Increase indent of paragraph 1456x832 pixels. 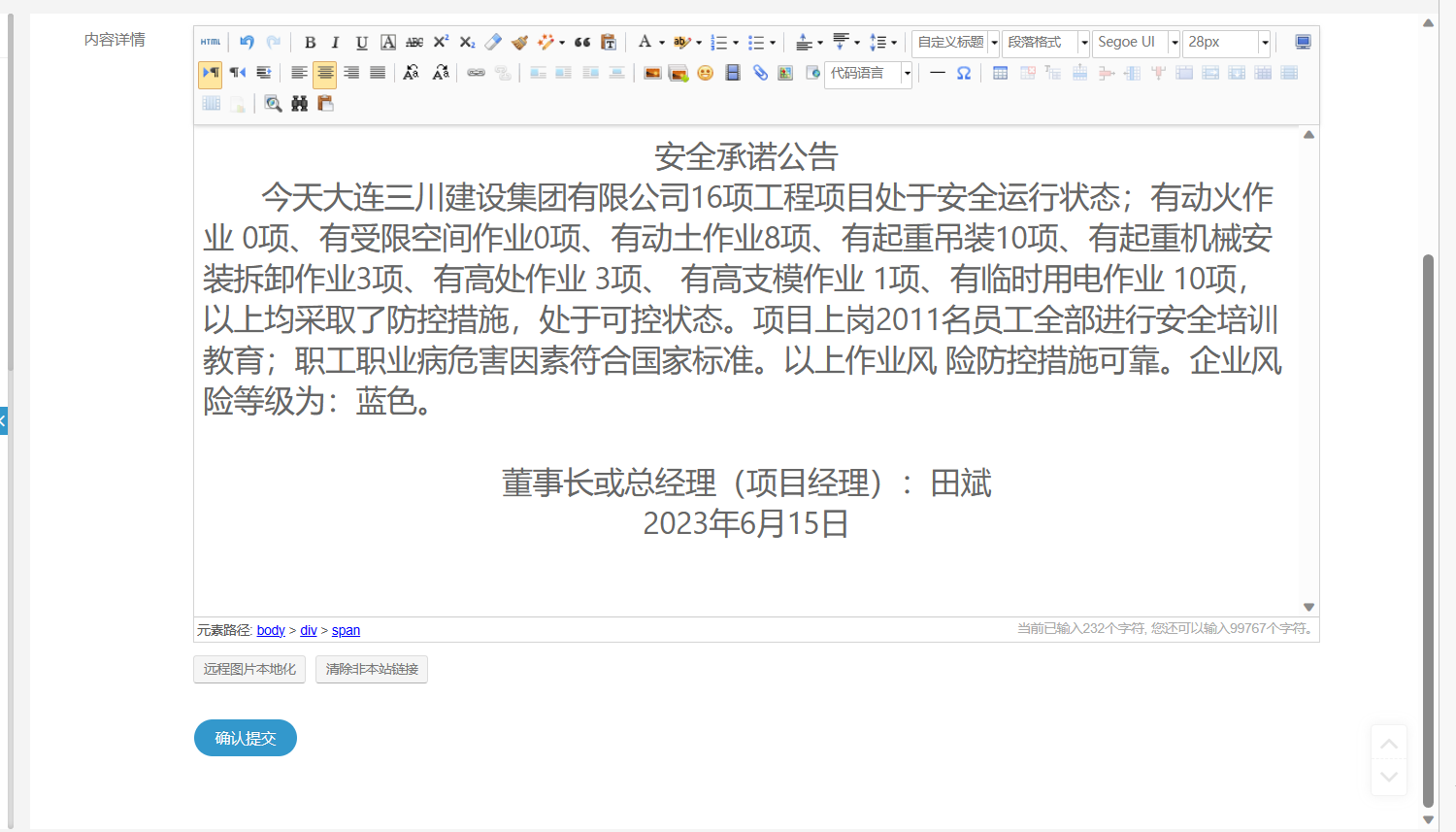pyautogui.click(x=263, y=73)
